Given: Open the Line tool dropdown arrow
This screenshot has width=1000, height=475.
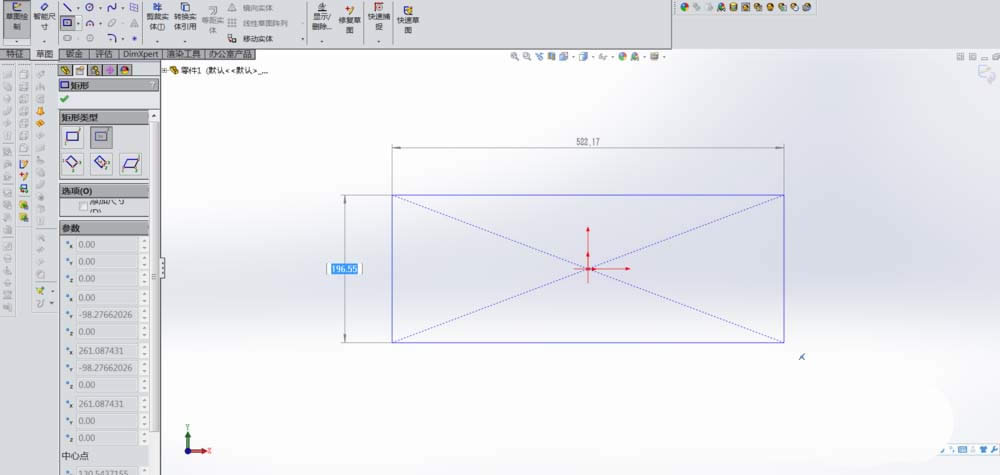Looking at the screenshot, I should 78,8.
